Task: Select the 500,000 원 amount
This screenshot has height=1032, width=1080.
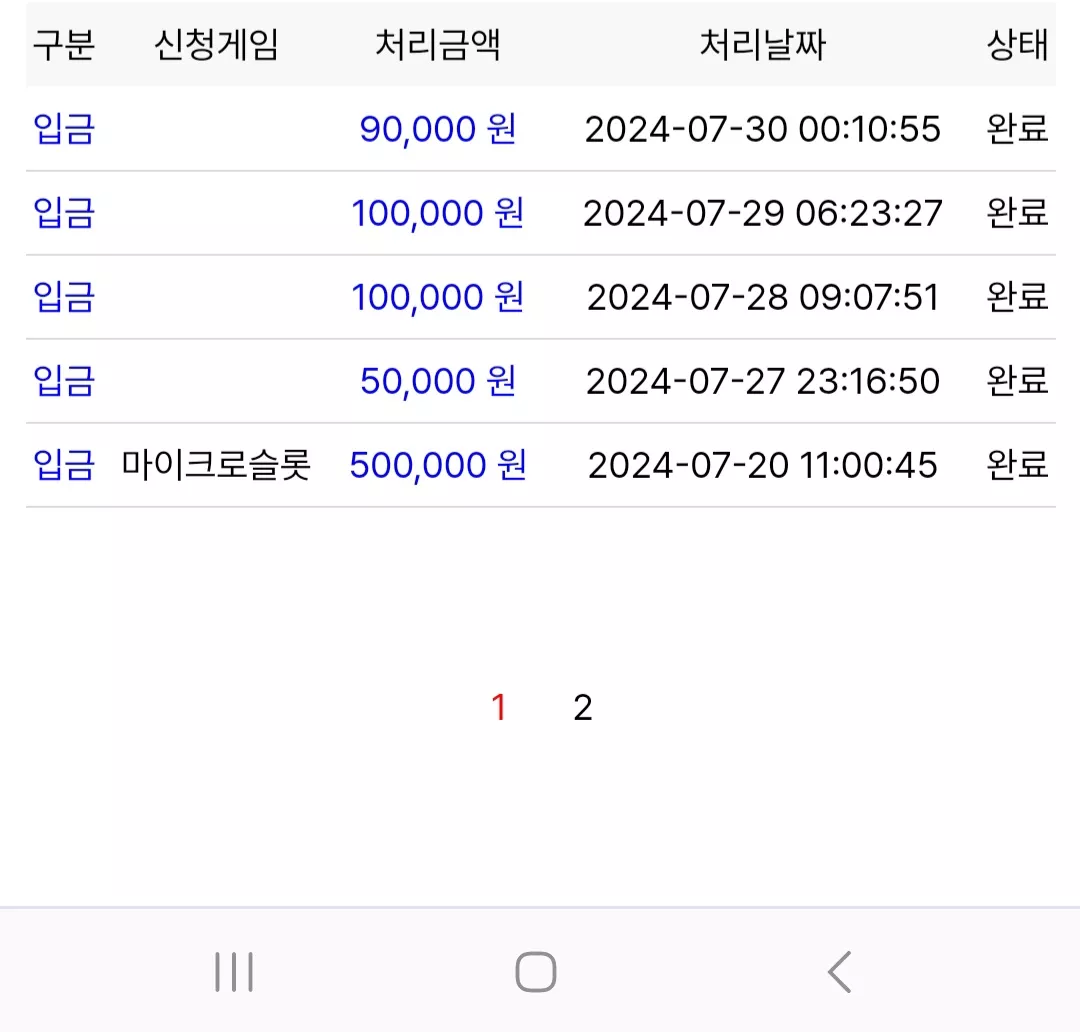Action: (x=438, y=465)
